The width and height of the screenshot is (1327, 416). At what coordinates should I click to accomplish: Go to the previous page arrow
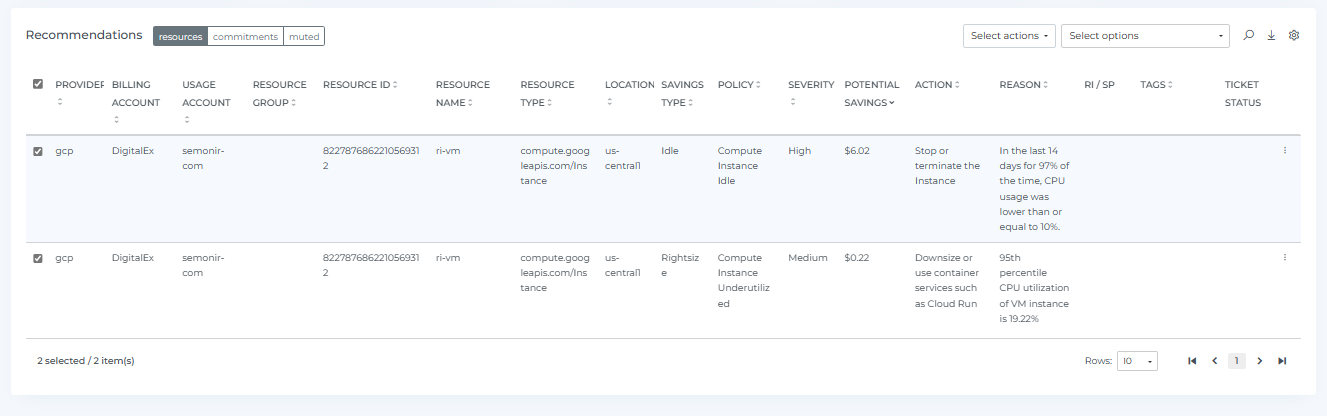(x=1214, y=361)
